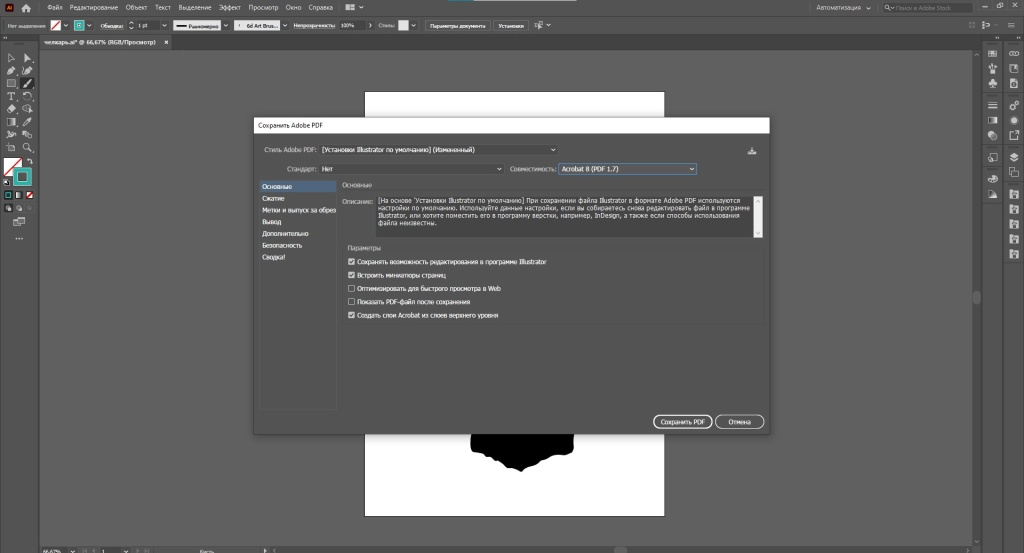Viewport: 1024px width, 553px height.
Task: Open the Layers panel icon
Action: 1014,157
